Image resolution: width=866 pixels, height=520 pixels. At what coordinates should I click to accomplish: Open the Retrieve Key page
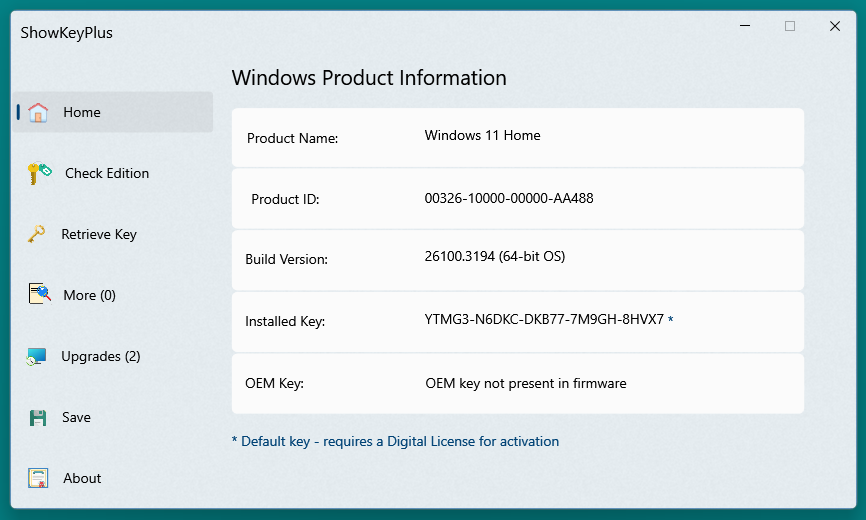coord(99,235)
